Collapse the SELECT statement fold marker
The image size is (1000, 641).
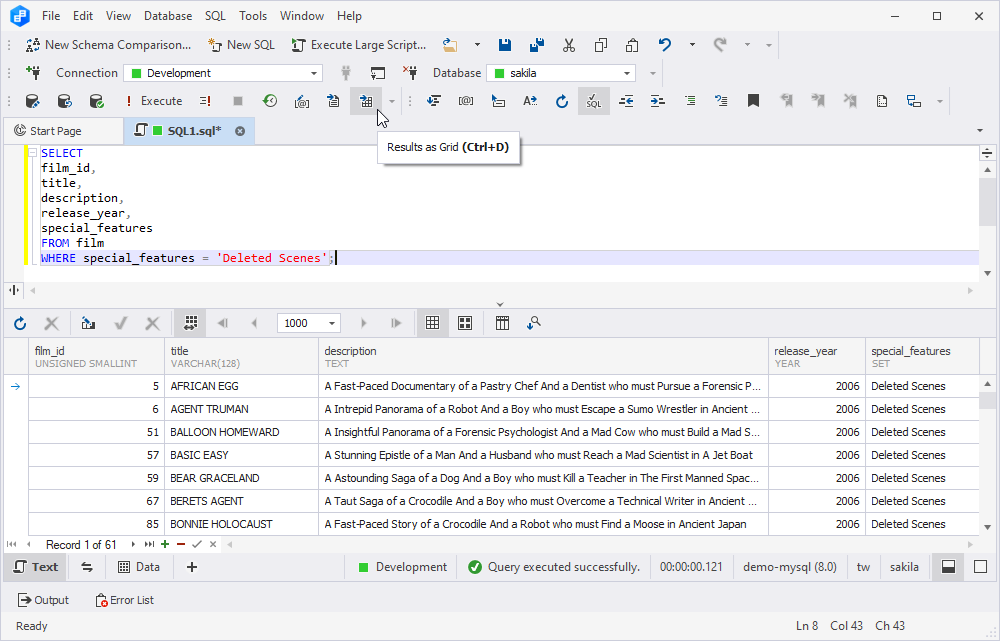[33, 153]
